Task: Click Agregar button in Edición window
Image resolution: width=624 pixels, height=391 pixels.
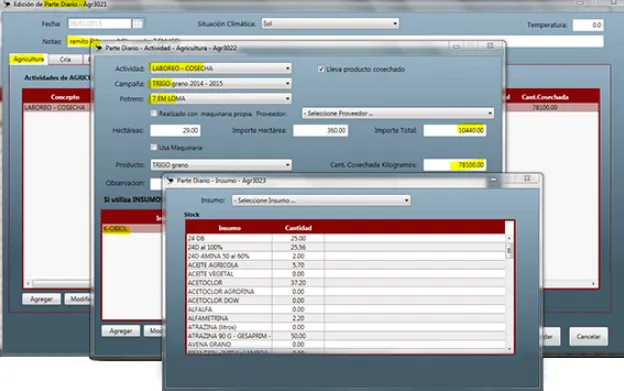Action: (x=41, y=299)
